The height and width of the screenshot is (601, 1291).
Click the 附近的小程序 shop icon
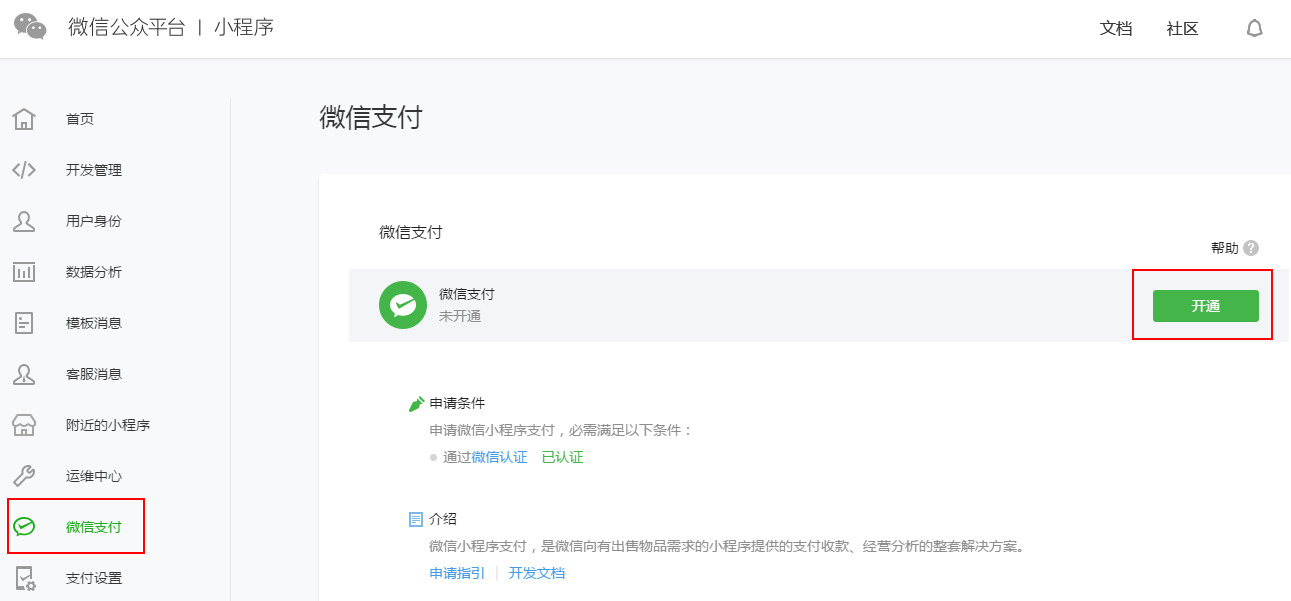click(23, 424)
